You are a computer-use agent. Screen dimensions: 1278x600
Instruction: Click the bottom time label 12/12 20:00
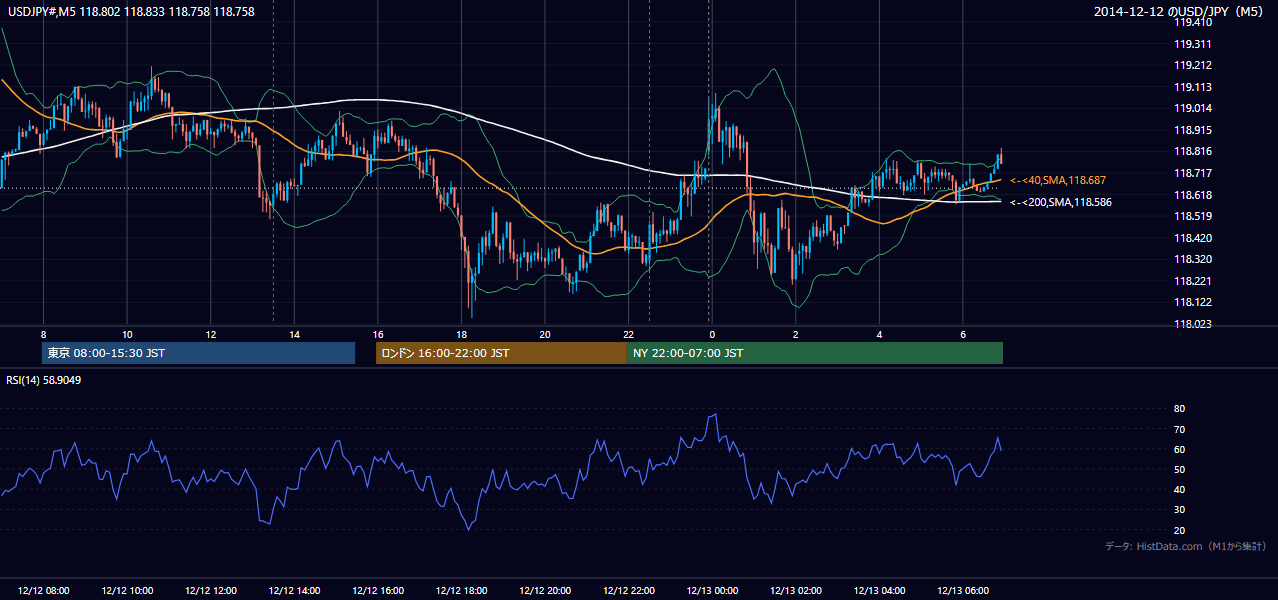coord(544,591)
